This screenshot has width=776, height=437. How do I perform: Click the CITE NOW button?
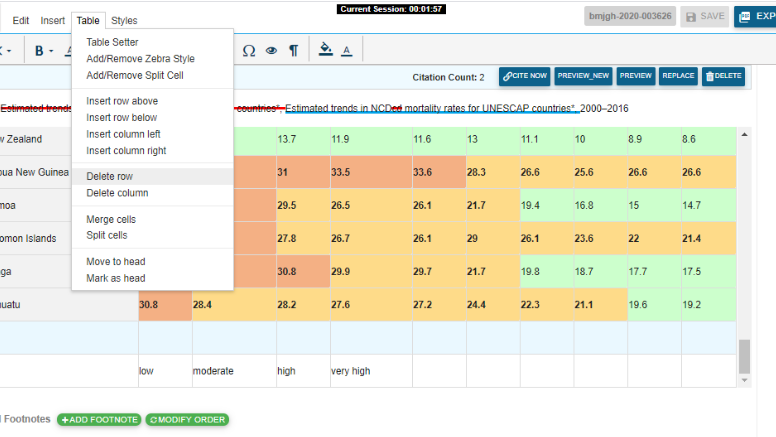[525, 76]
